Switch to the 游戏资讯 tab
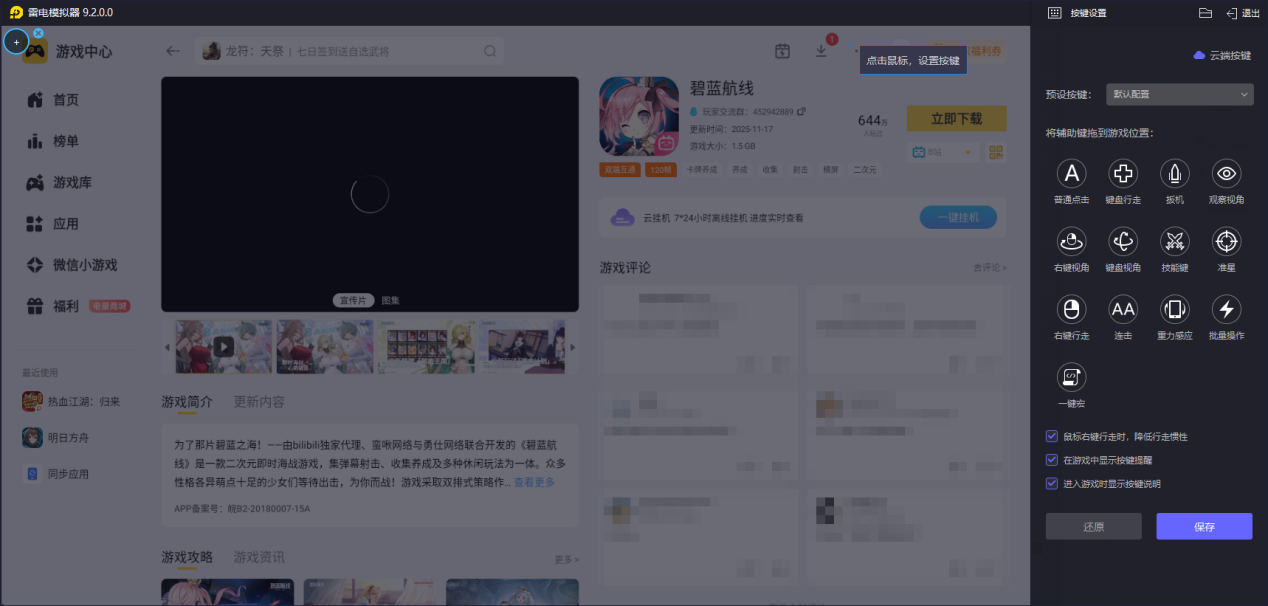 point(259,557)
